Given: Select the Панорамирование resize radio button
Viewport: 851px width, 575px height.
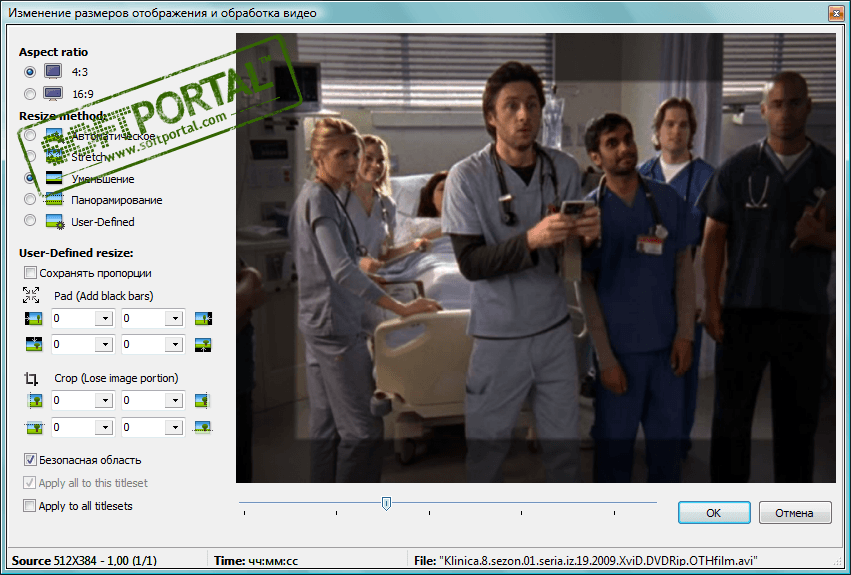Looking at the screenshot, I should pyautogui.click(x=30, y=199).
